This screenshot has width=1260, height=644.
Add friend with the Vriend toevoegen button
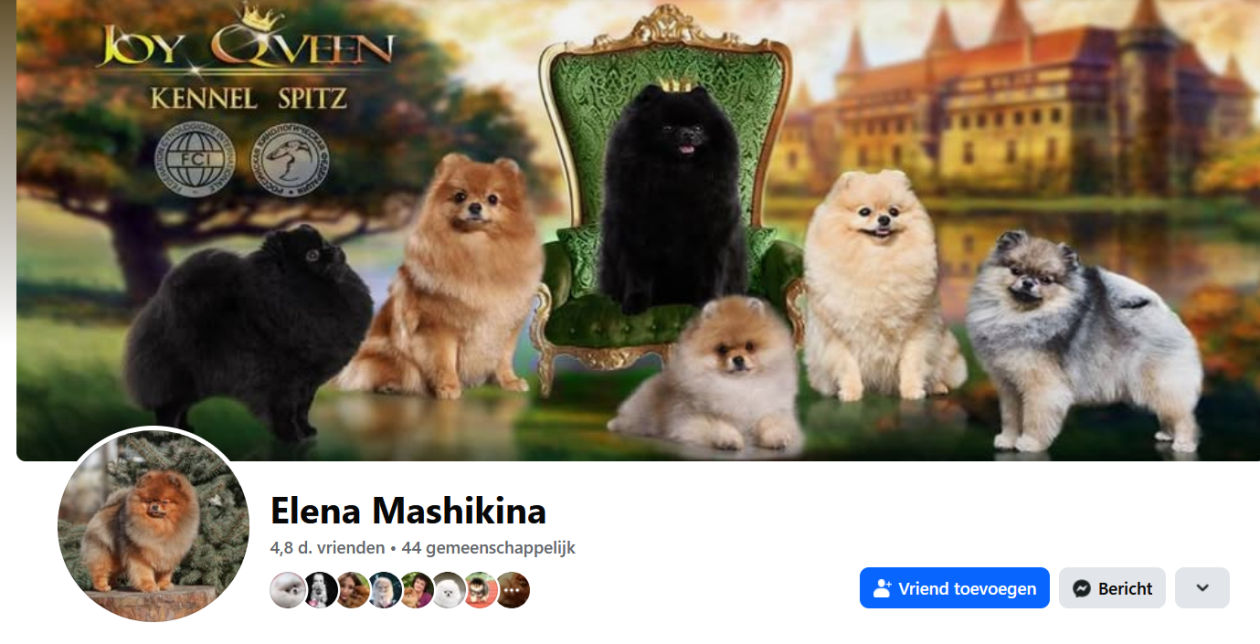[955, 588]
